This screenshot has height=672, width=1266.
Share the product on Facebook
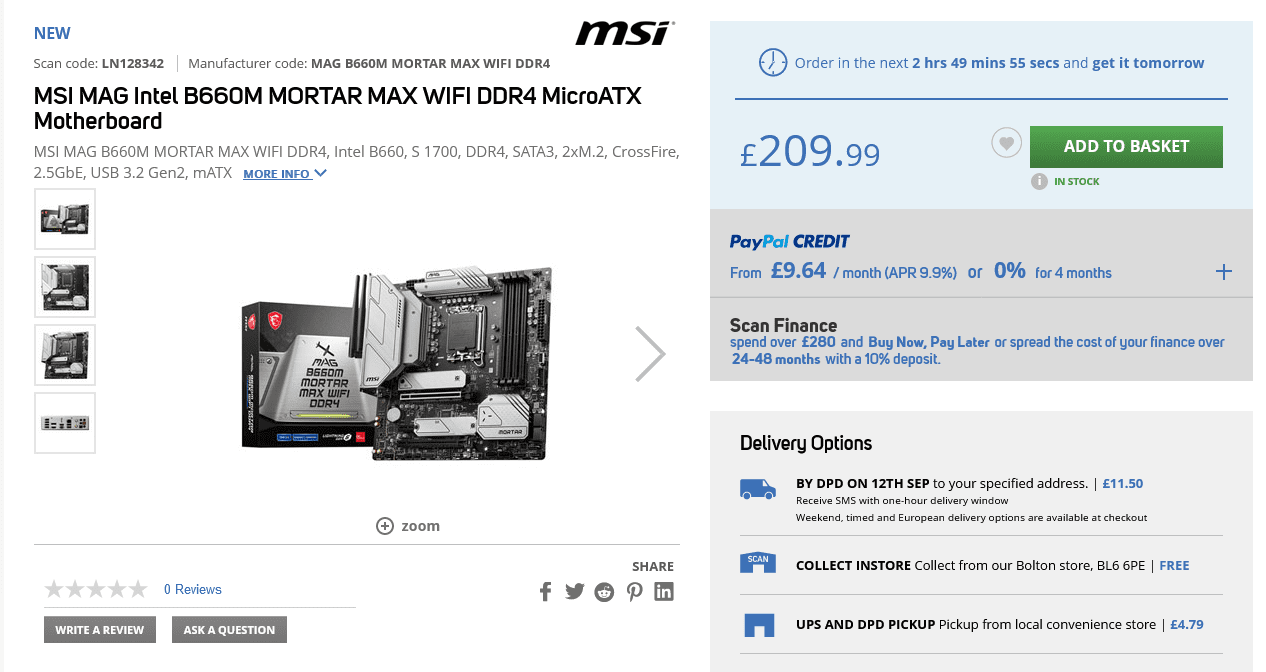point(545,591)
